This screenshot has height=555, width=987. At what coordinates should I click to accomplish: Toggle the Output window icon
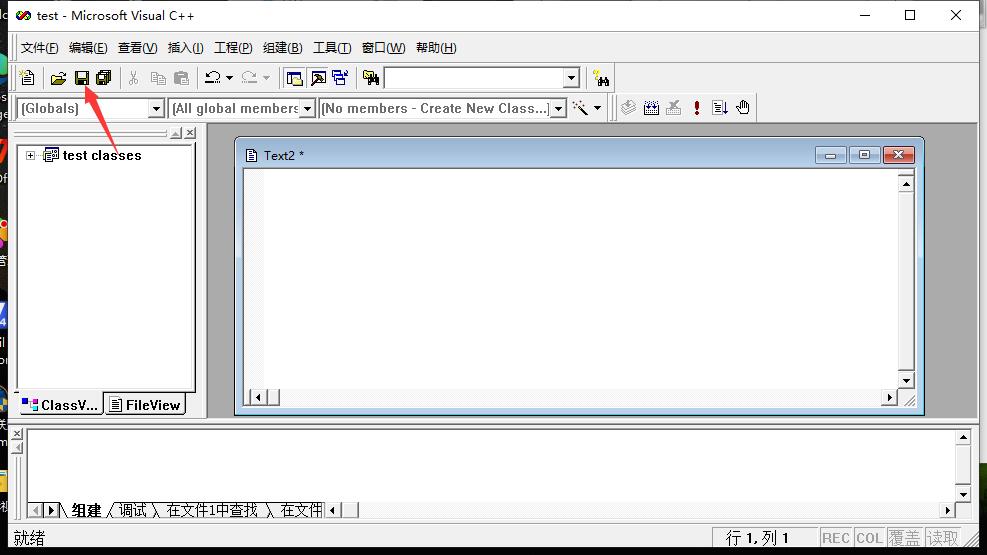318,78
